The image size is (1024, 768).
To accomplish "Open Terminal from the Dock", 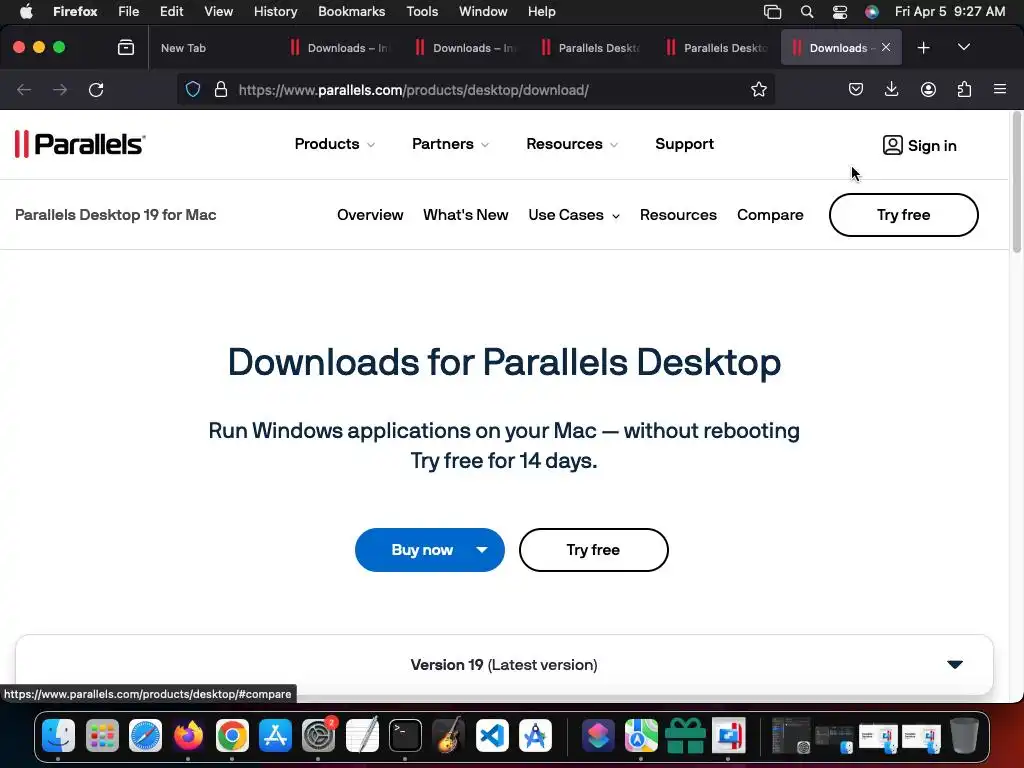I will [x=405, y=735].
